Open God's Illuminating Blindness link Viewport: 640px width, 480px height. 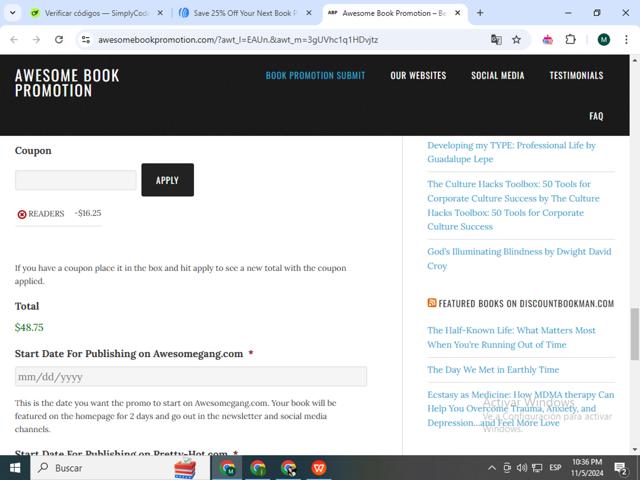[x=519, y=258]
